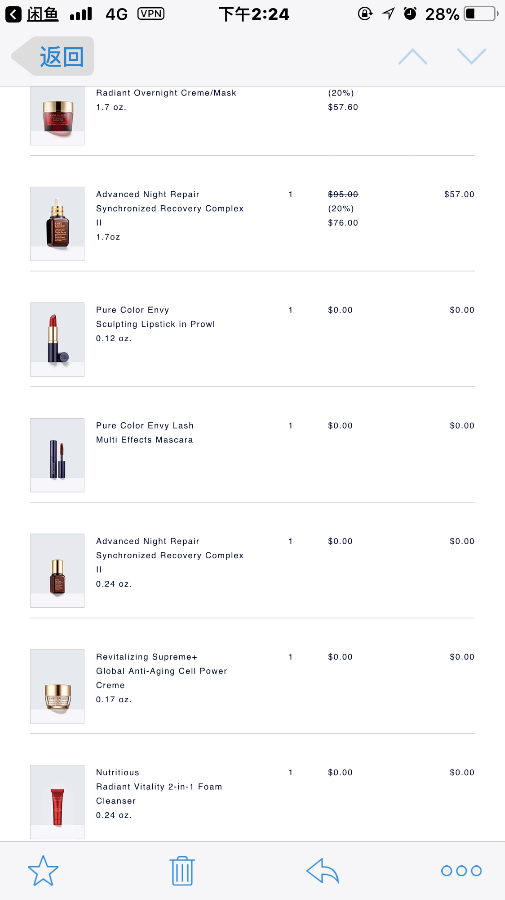Go to previous message with up chevron
505x900 pixels.
tap(413, 56)
